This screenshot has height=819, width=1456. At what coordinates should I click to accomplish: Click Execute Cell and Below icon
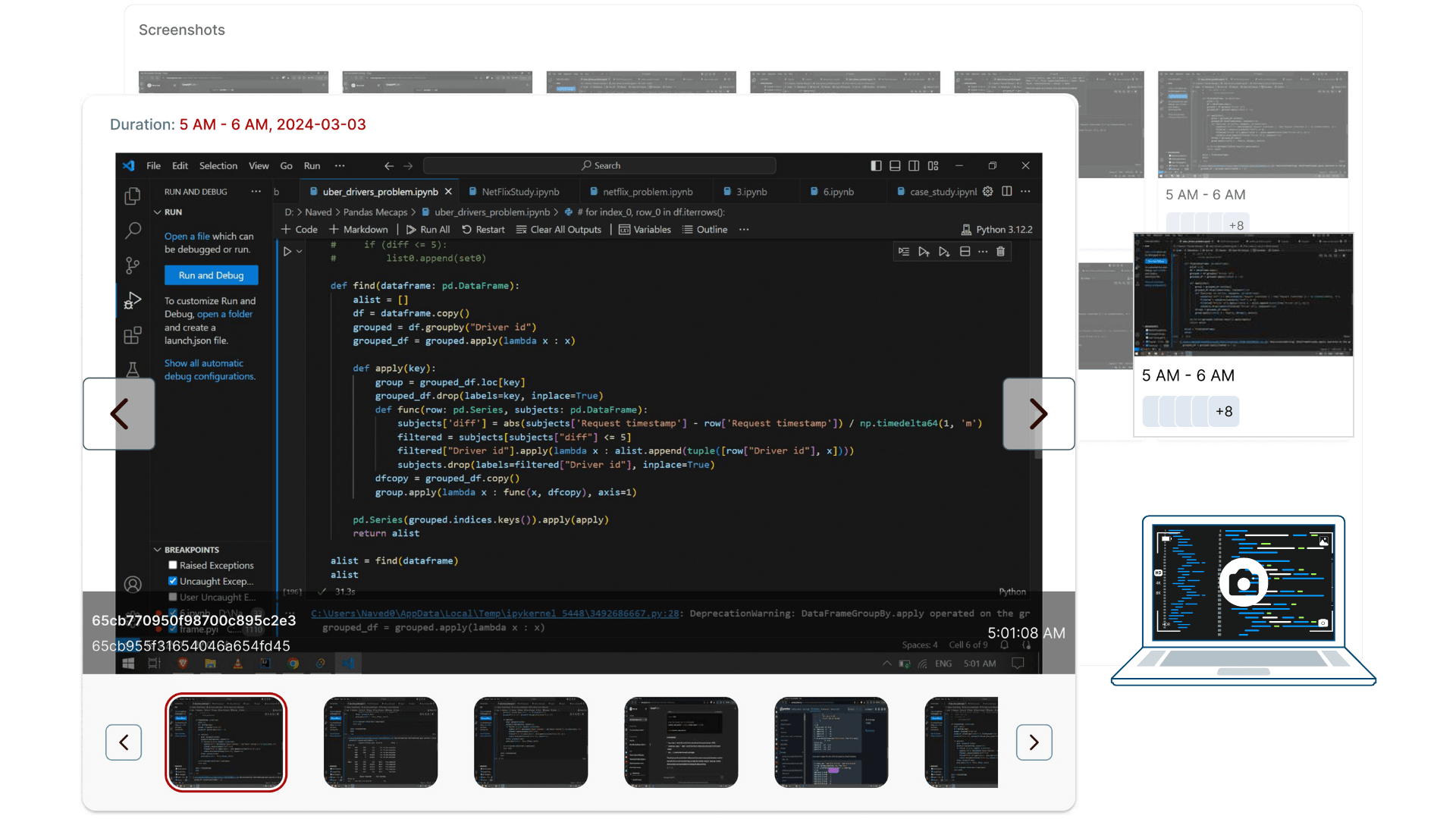pyautogui.click(x=944, y=252)
